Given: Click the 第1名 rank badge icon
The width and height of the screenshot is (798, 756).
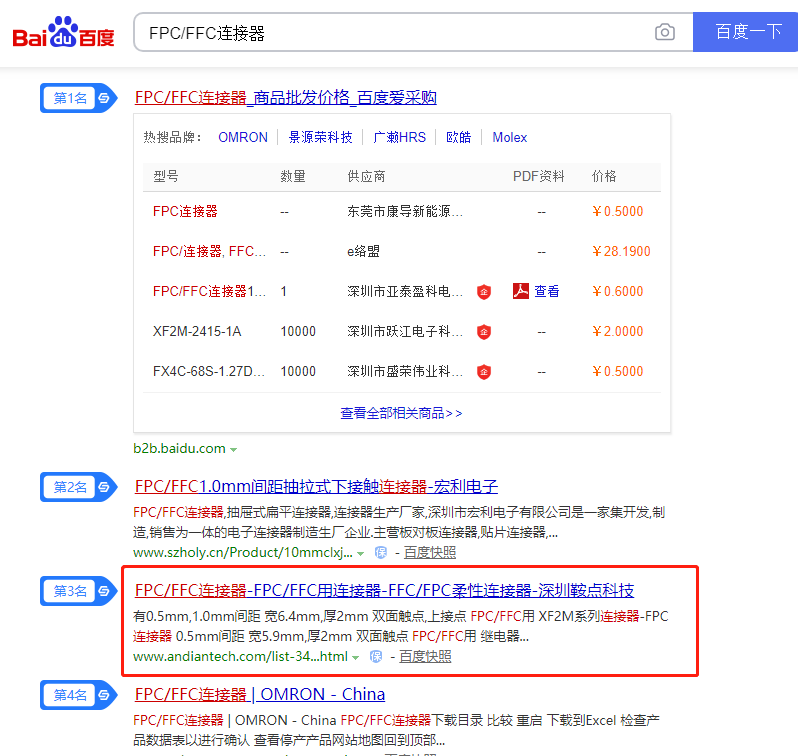Looking at the screenshot, I should (79, 98).
